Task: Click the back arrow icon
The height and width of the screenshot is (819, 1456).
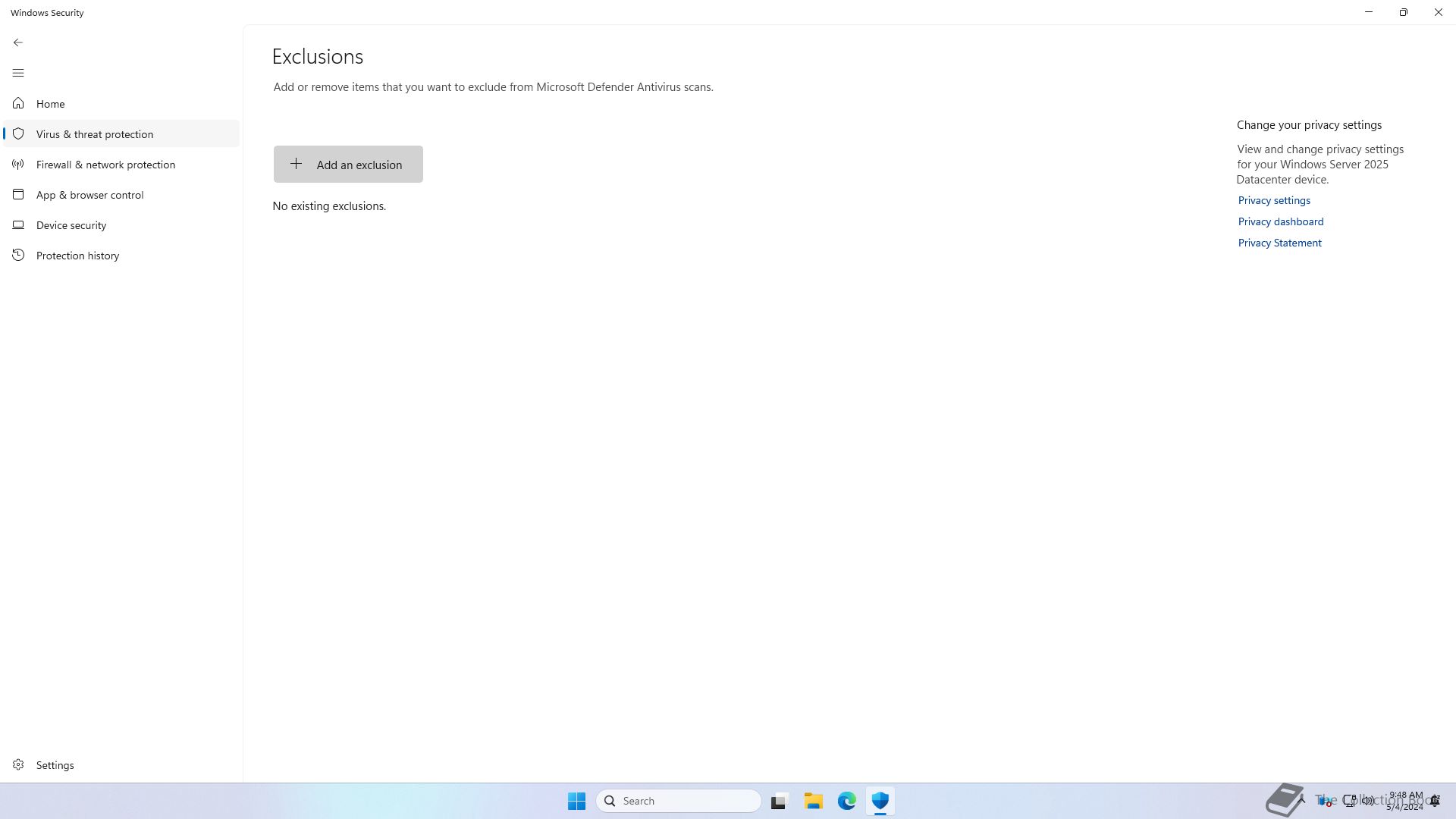Action: [18, 42]
